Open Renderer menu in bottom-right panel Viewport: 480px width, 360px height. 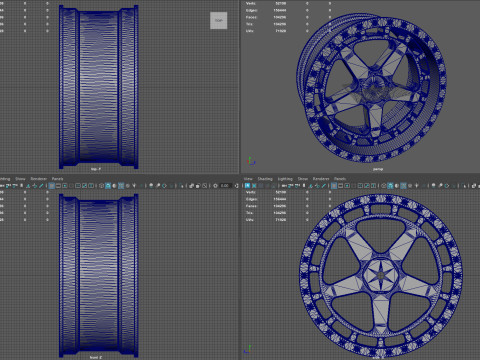[321, 179]
